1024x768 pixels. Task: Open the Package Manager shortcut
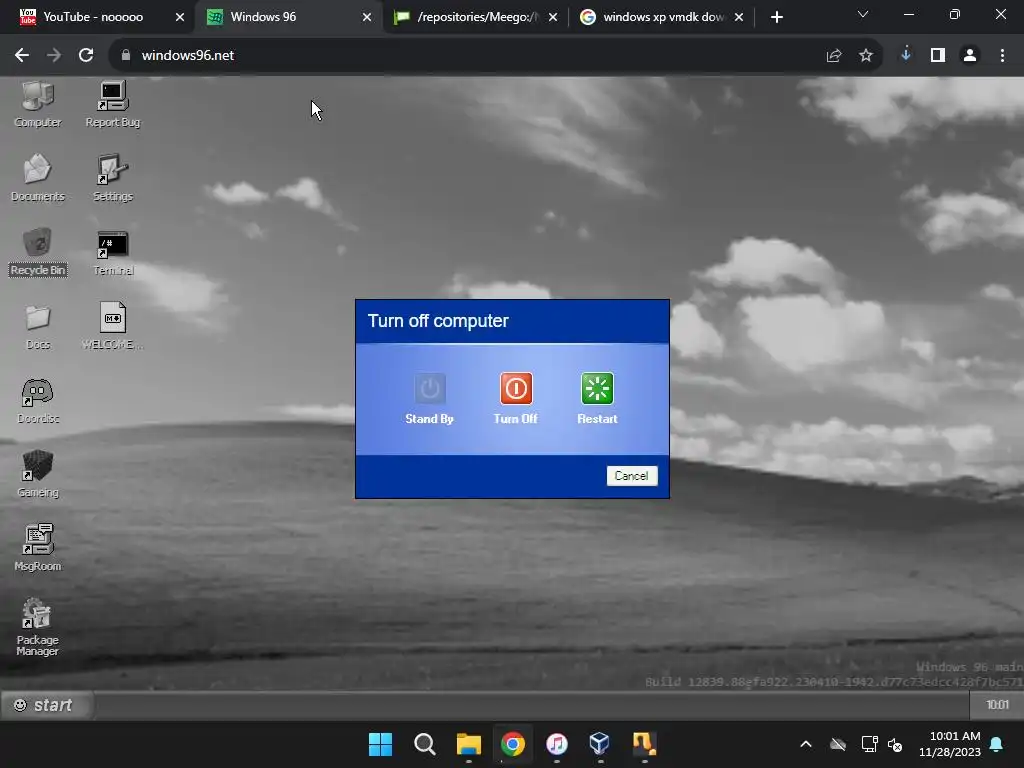click(37, 627)
